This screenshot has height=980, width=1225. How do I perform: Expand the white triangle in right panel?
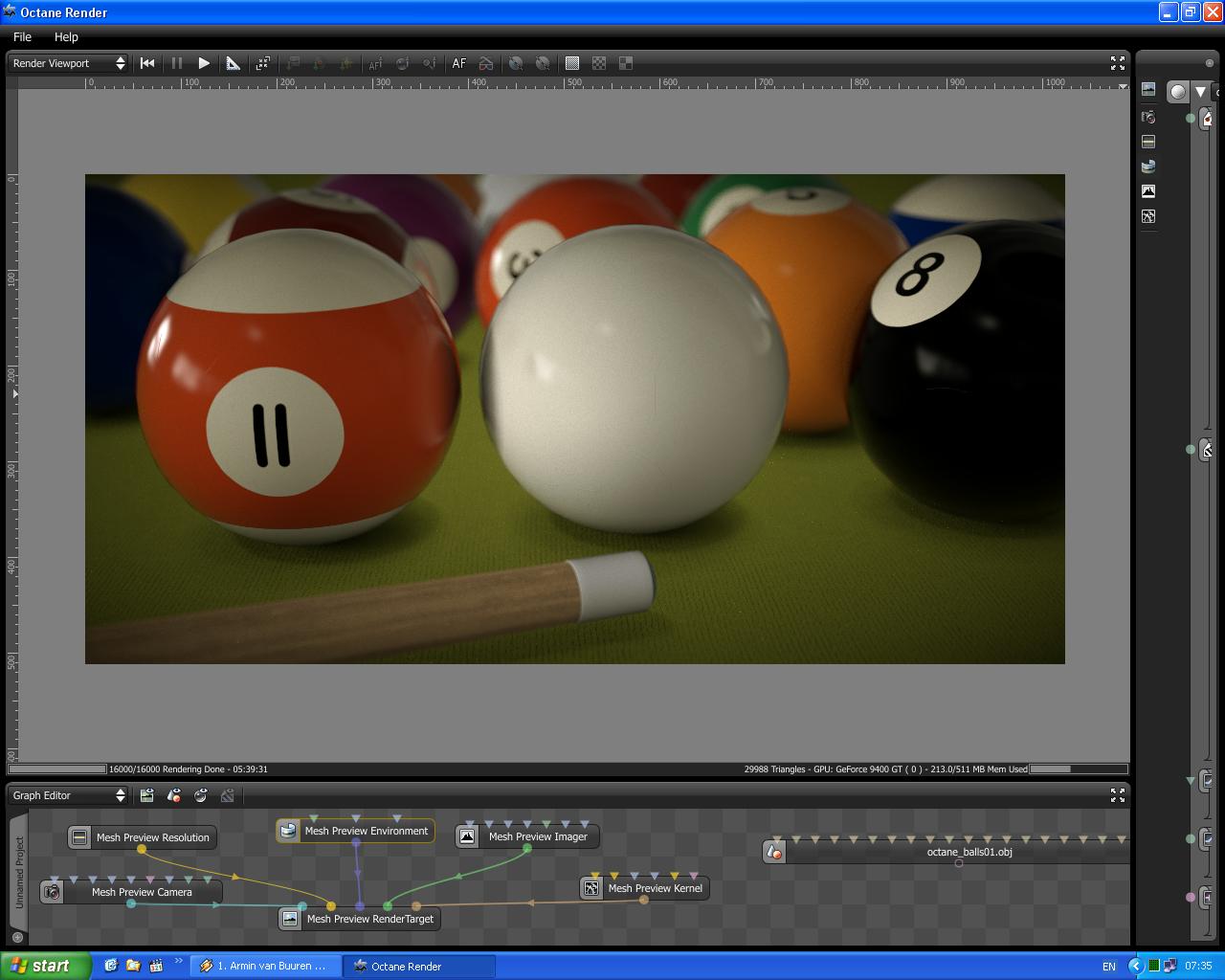click(1200, 92)
